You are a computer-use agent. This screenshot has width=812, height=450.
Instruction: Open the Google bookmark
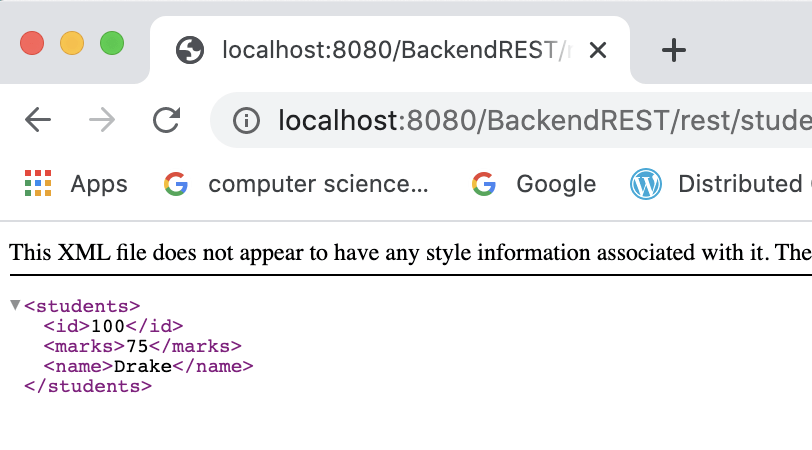pos(534,184)
